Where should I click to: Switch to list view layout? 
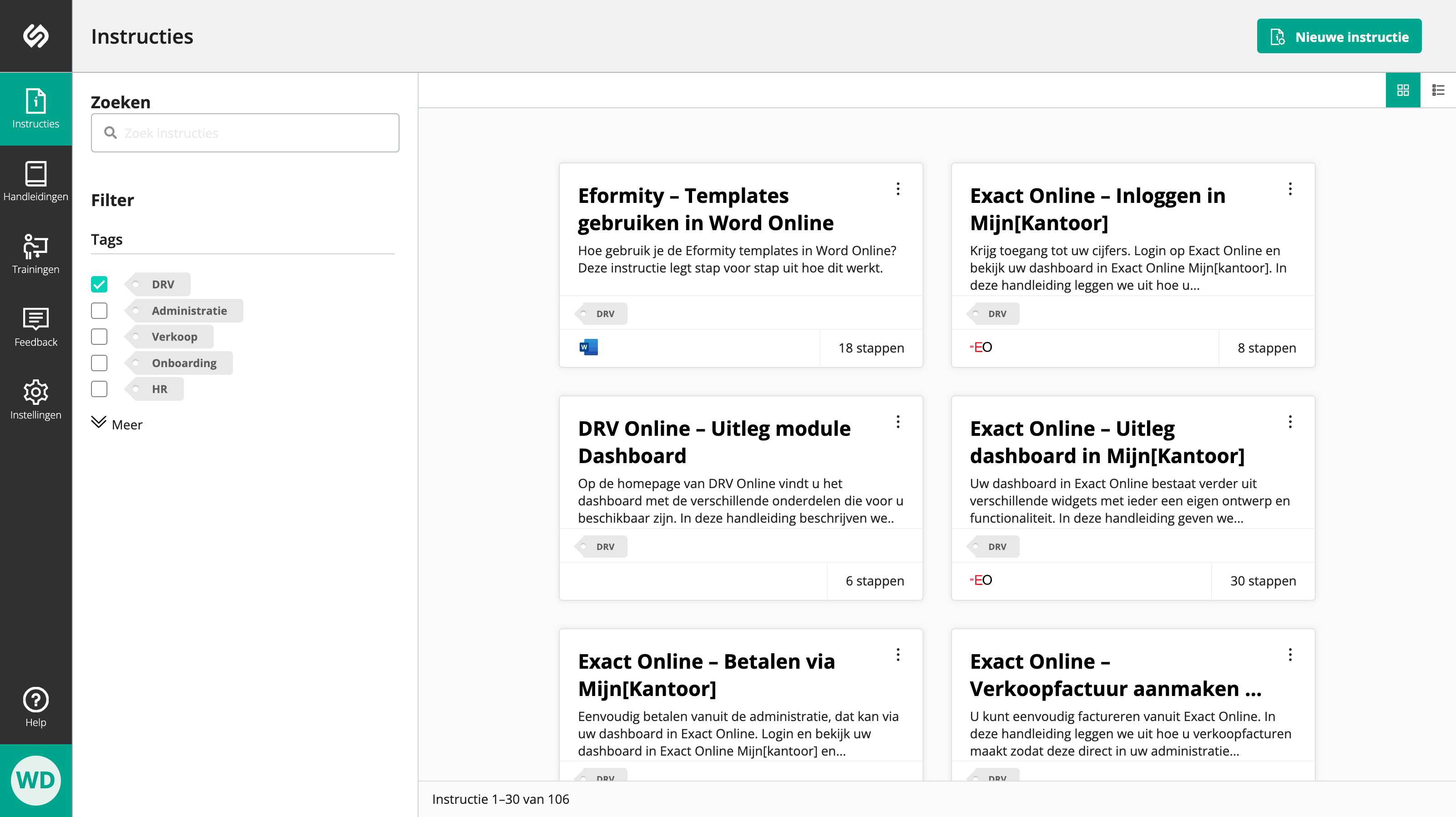click(x=1438, y=91)
